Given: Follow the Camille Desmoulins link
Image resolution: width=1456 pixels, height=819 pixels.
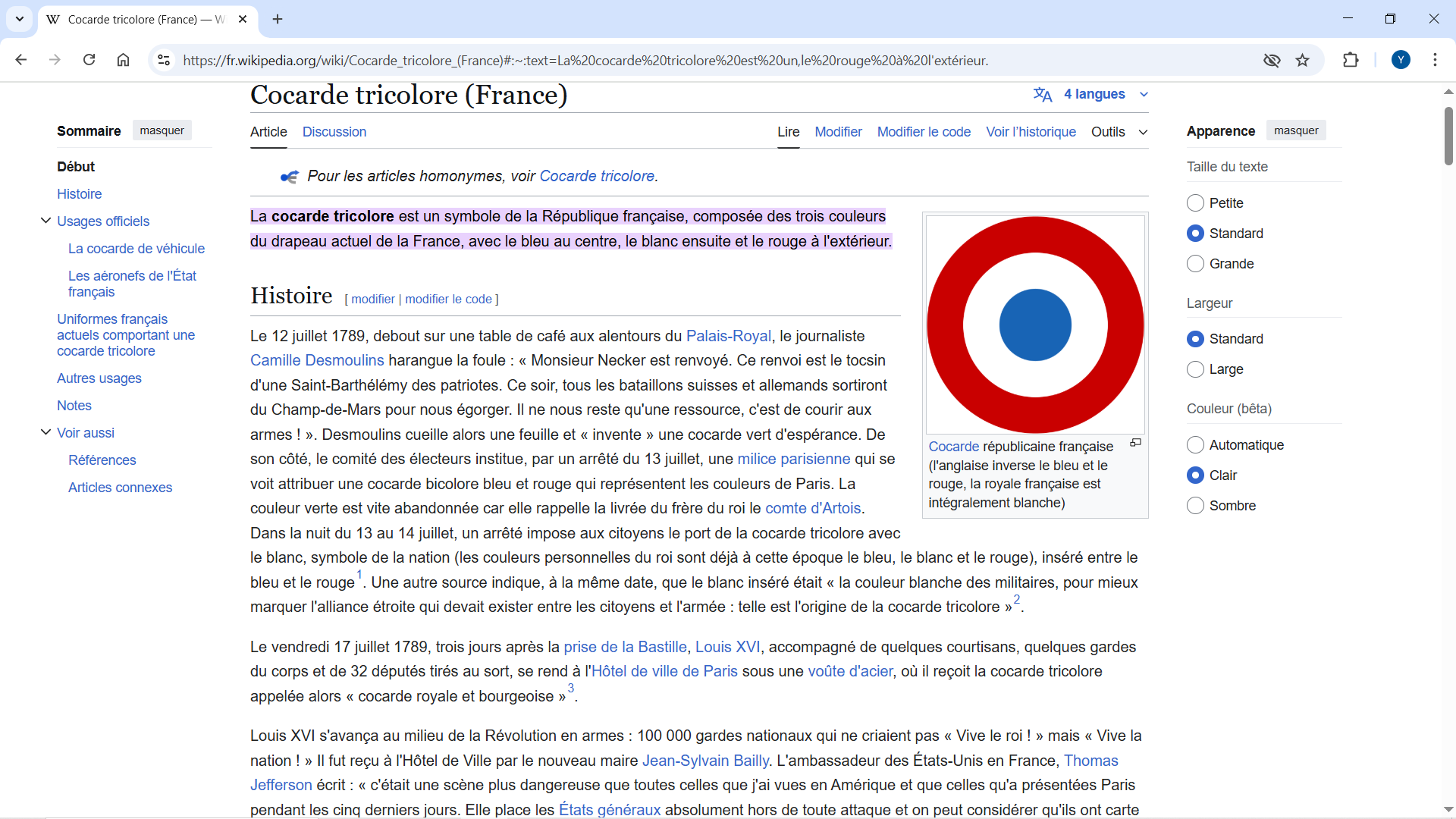Looking at the screenshot, I should [317, 360].
